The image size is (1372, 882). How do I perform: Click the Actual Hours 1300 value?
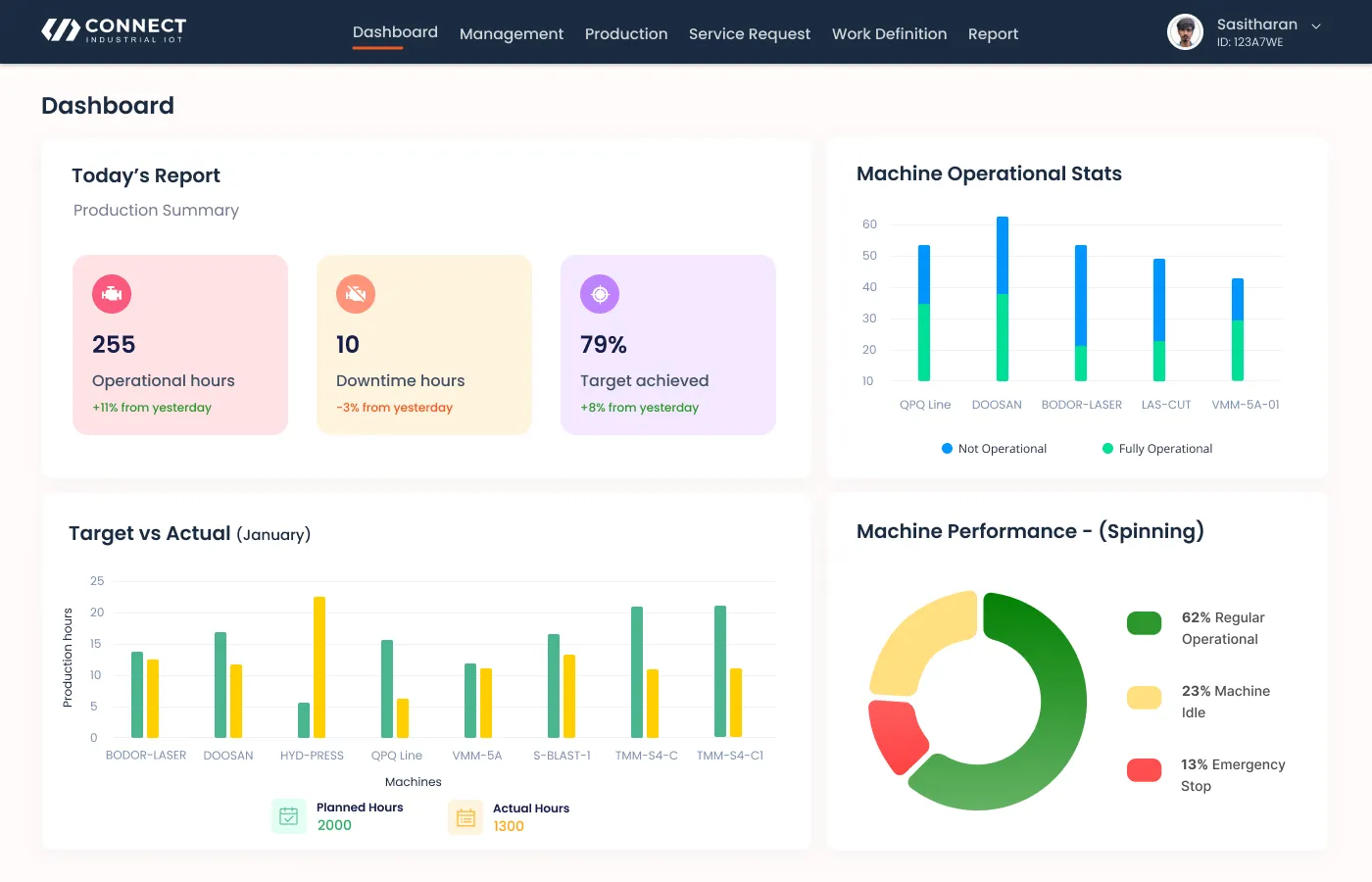point(509,826)
